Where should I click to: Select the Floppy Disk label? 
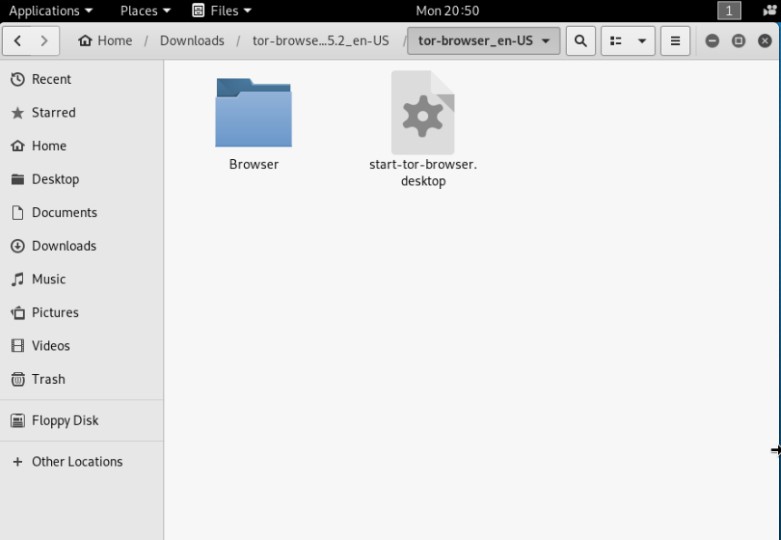pyautogui.click(x=65, y=421)
